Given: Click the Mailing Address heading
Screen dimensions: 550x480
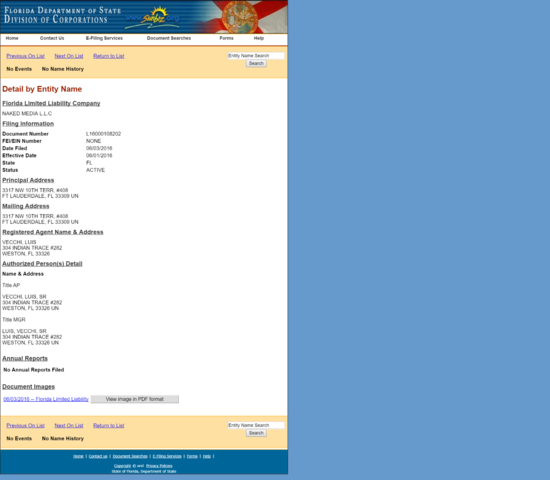Looking at the screenshot, I should 26,206.
